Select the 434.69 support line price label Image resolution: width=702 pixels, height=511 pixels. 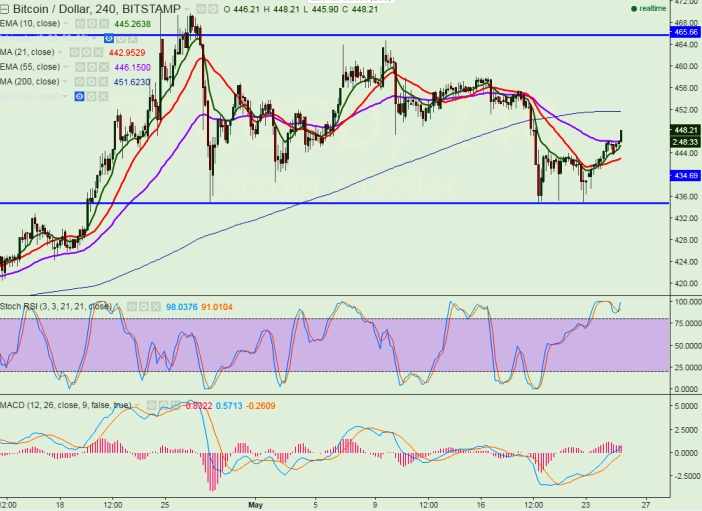click(x=686, y=176)
